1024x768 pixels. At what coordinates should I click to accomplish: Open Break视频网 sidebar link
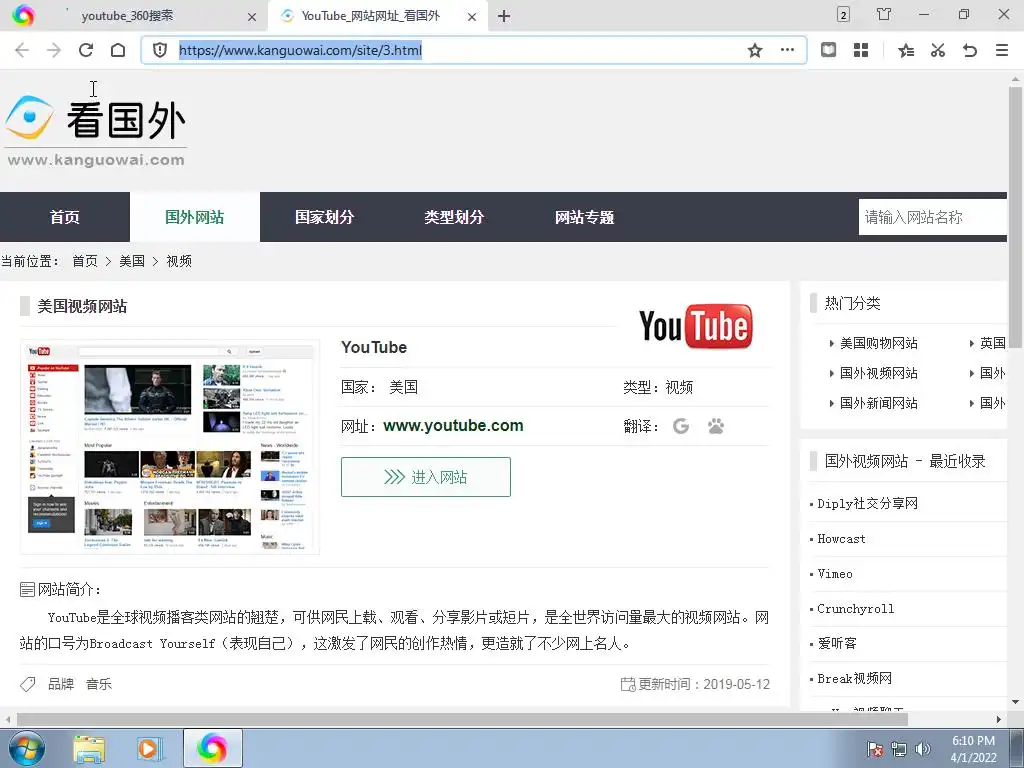point(854,679)
